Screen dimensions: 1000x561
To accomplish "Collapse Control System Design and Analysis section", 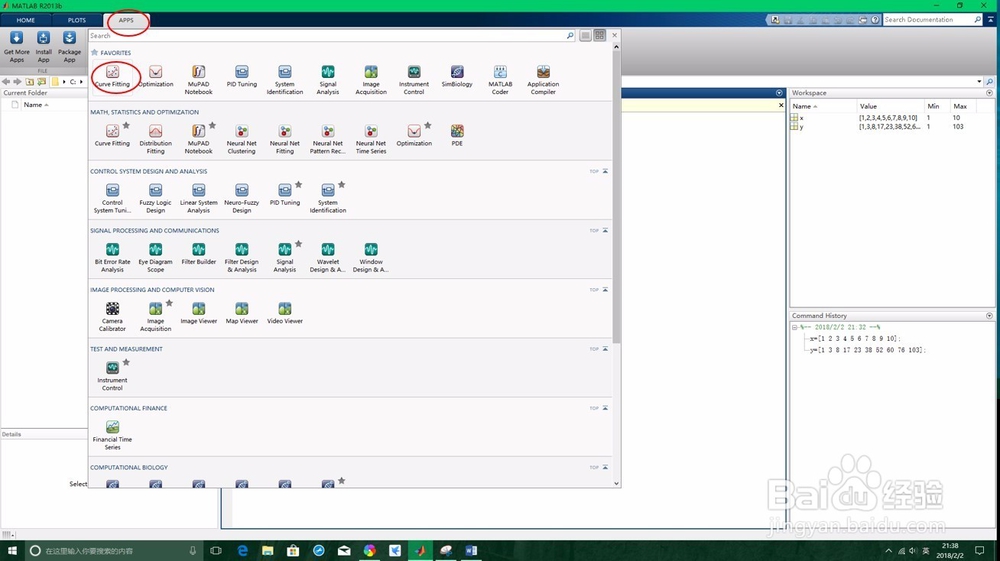I will click(605, 171).
